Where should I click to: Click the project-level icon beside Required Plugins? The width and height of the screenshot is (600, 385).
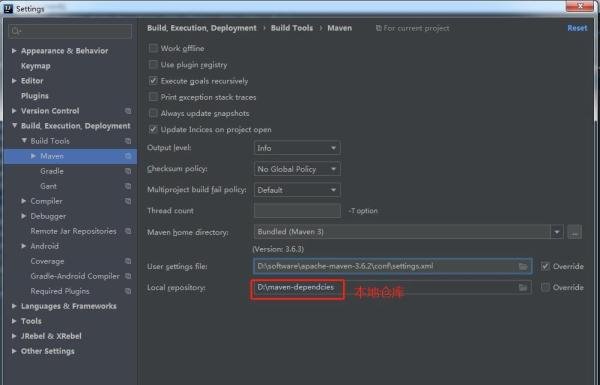point(128,291)
